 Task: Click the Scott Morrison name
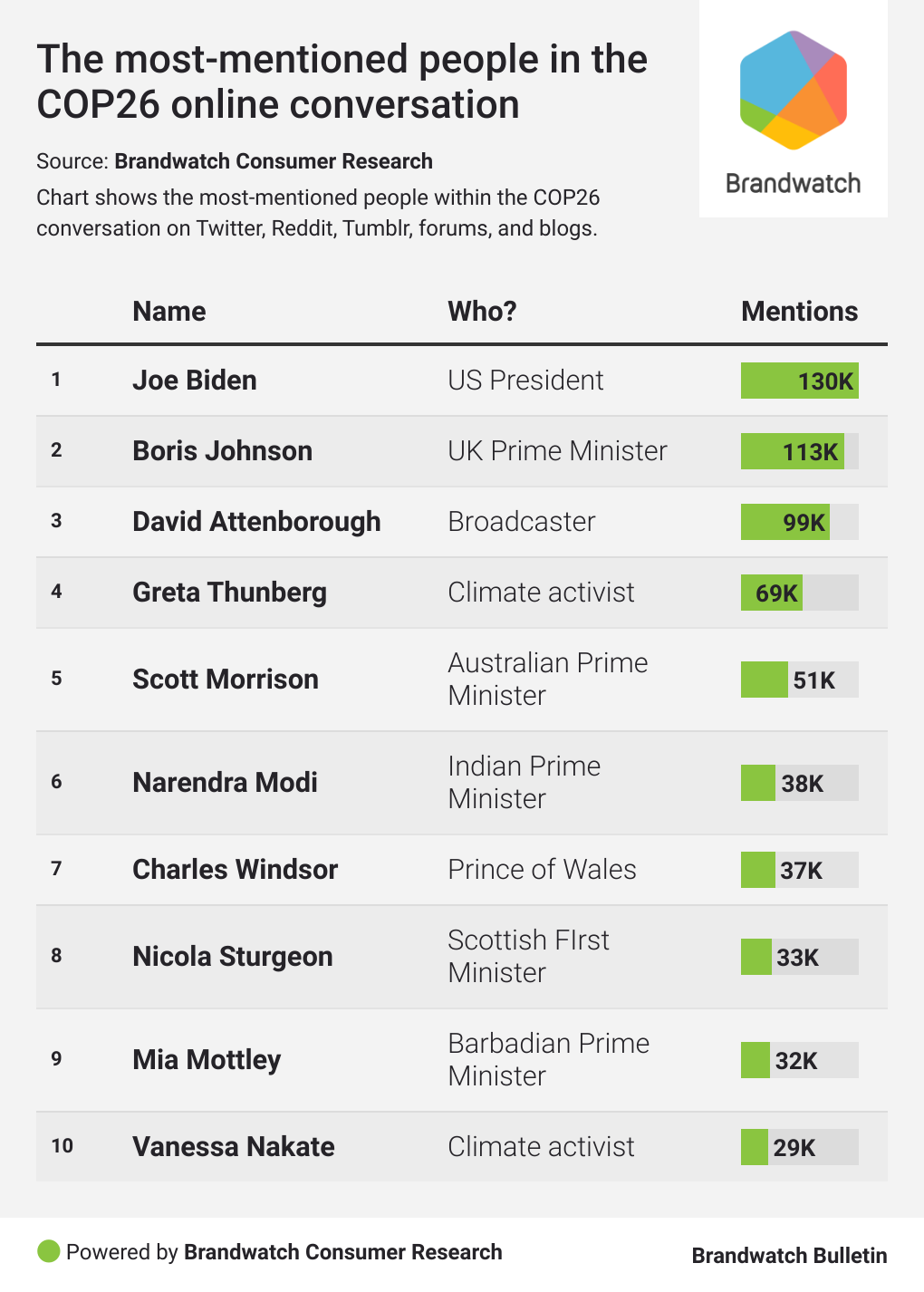226,680
